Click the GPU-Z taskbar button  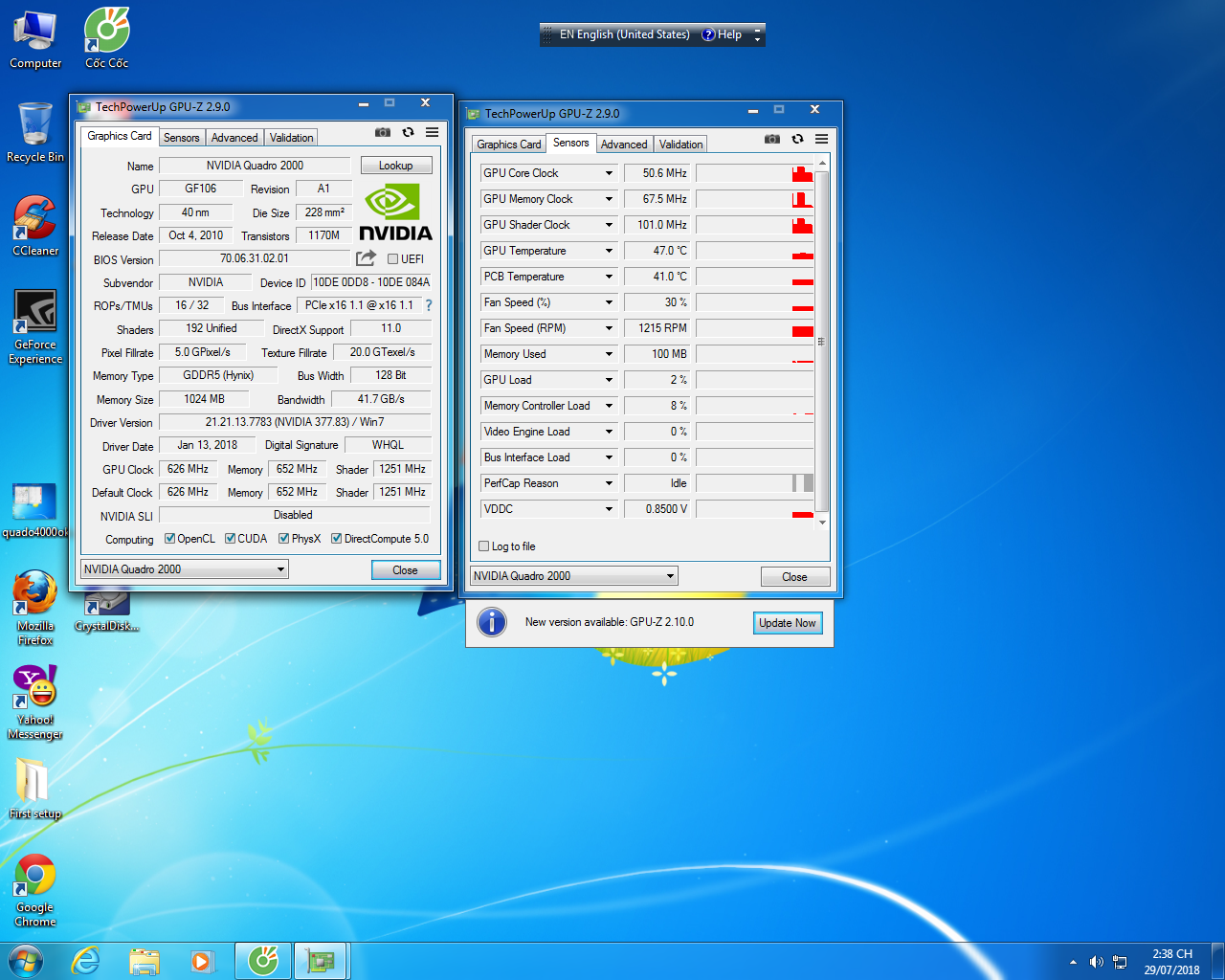tap(321, 961)
